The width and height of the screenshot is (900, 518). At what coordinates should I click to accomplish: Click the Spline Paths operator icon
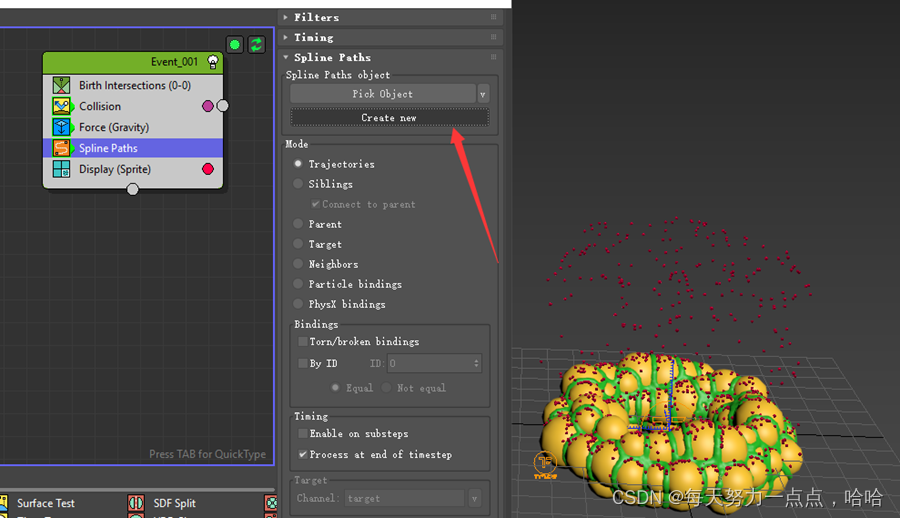pyautogui.click(x=61, y=148)
